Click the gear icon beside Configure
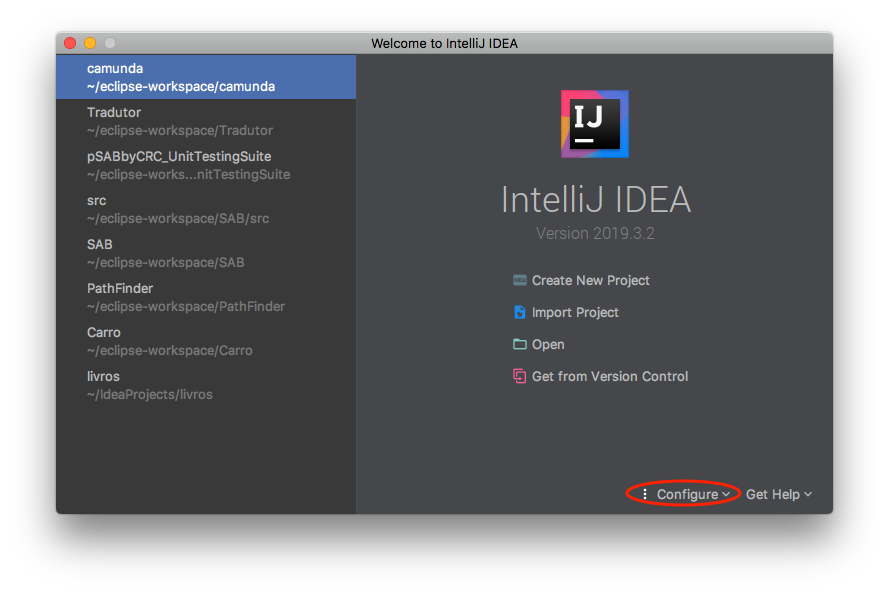 [645, 495]
